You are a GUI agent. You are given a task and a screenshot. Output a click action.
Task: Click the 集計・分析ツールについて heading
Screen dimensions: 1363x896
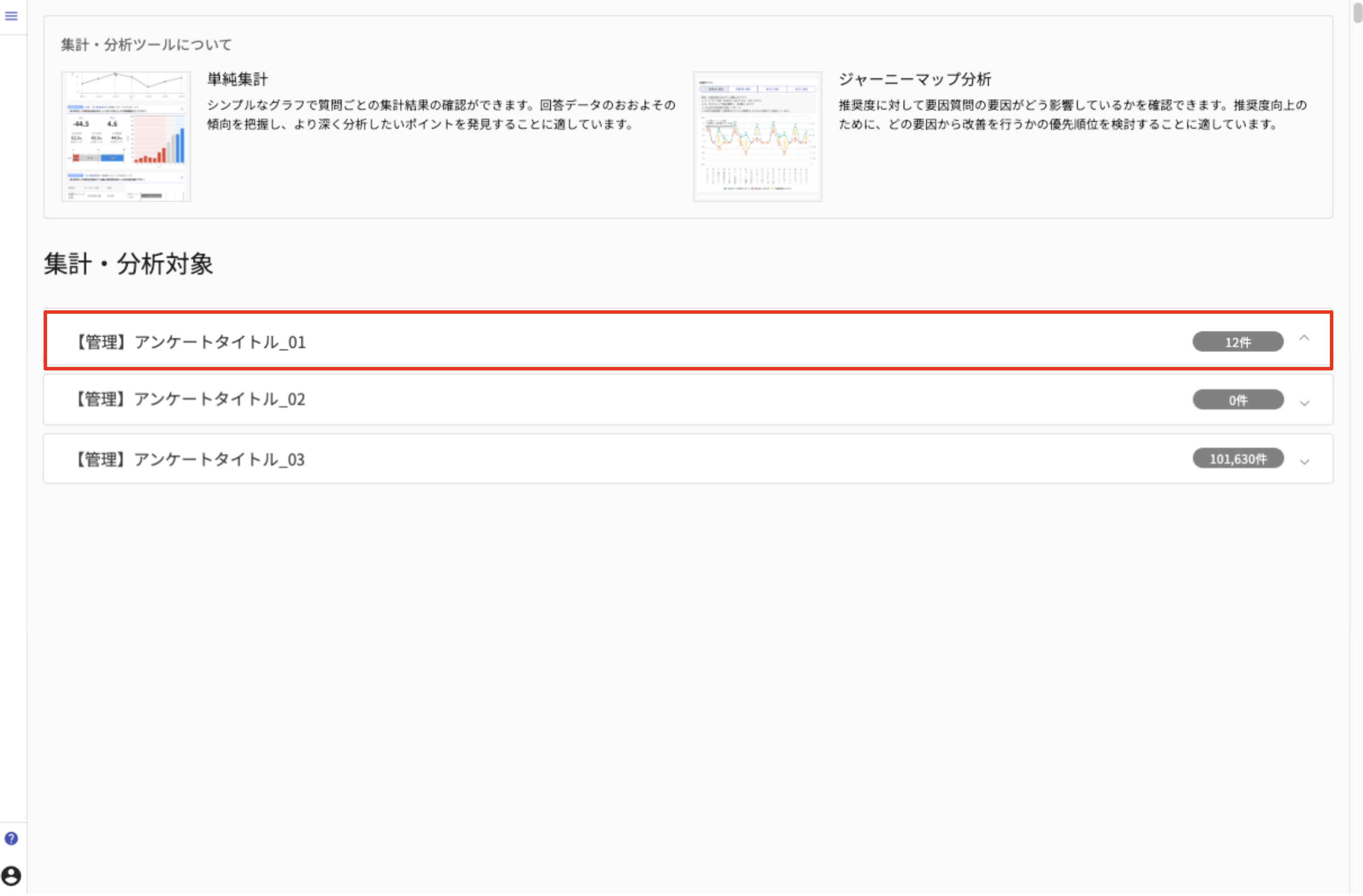pos(146,44)
